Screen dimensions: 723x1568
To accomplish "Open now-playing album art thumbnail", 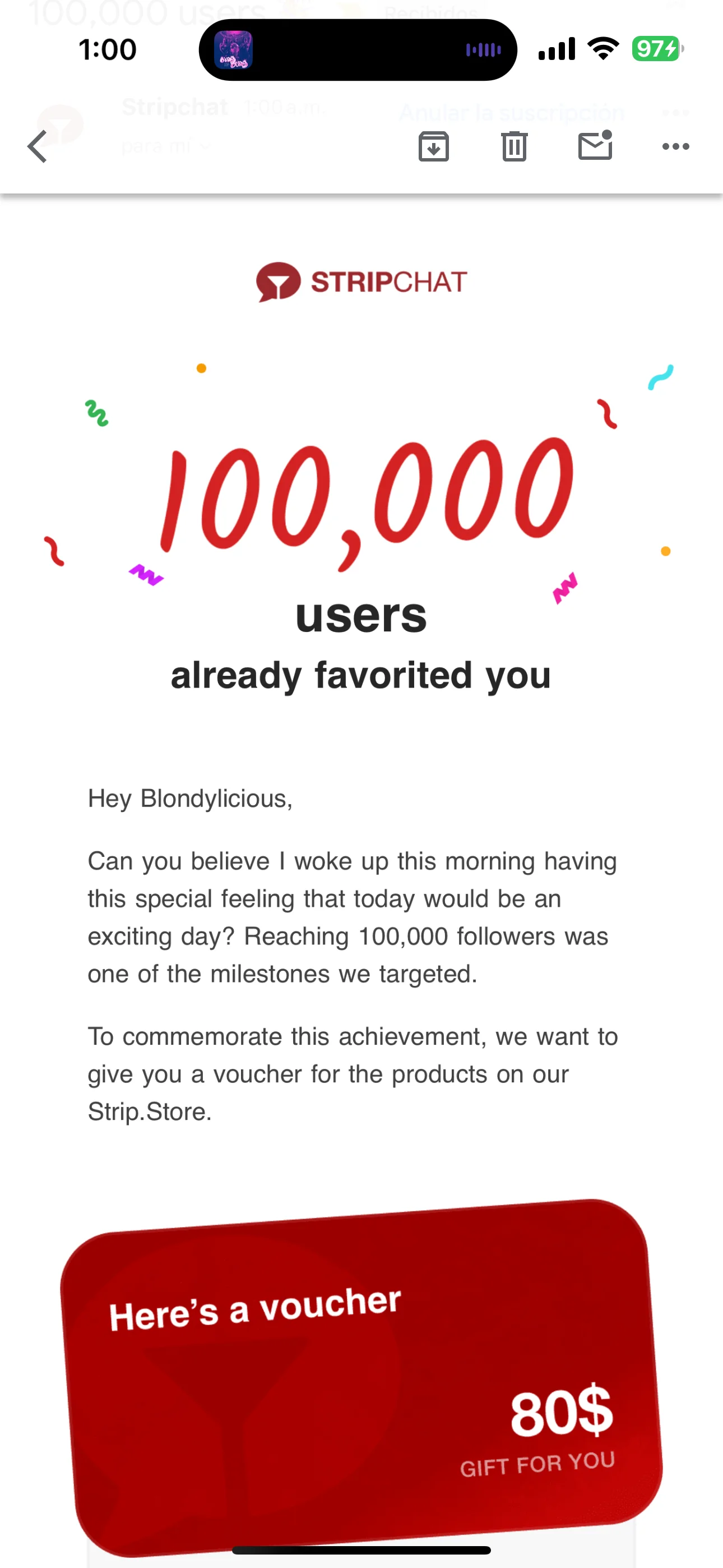I will click(234, 50).
